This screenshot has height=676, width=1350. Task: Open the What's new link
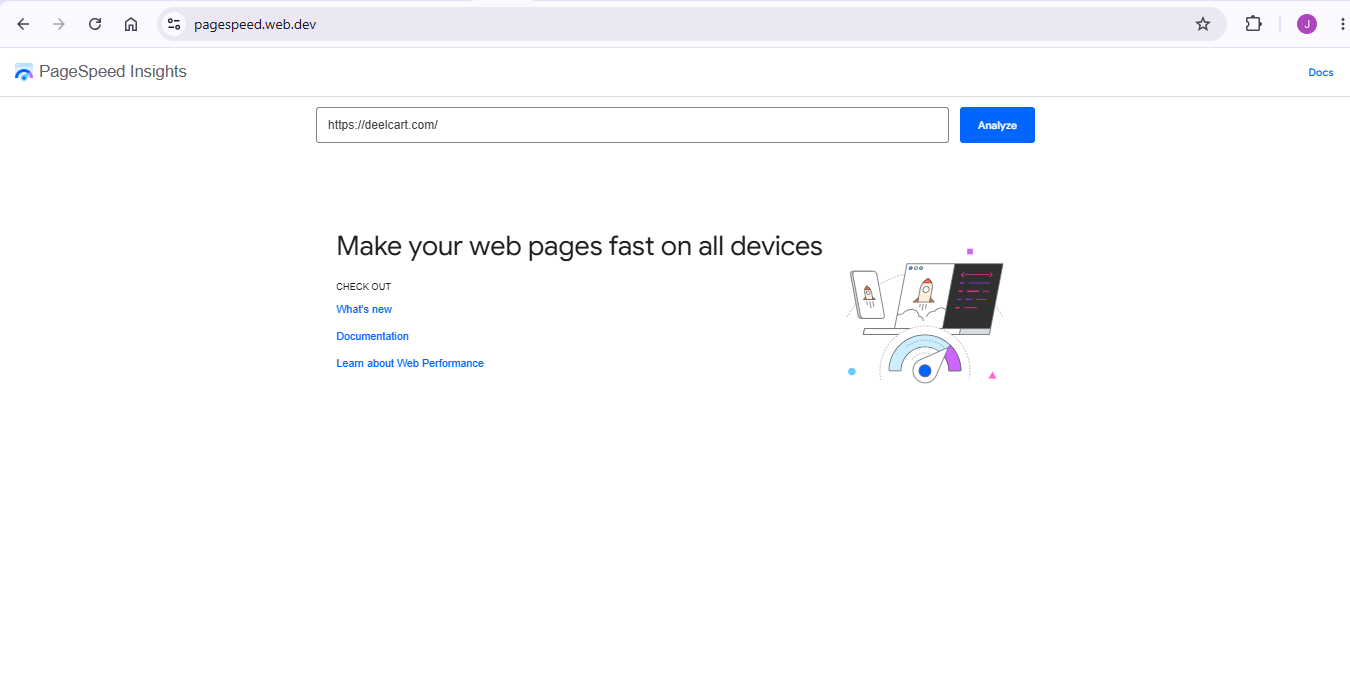click(x=364, y=309)
